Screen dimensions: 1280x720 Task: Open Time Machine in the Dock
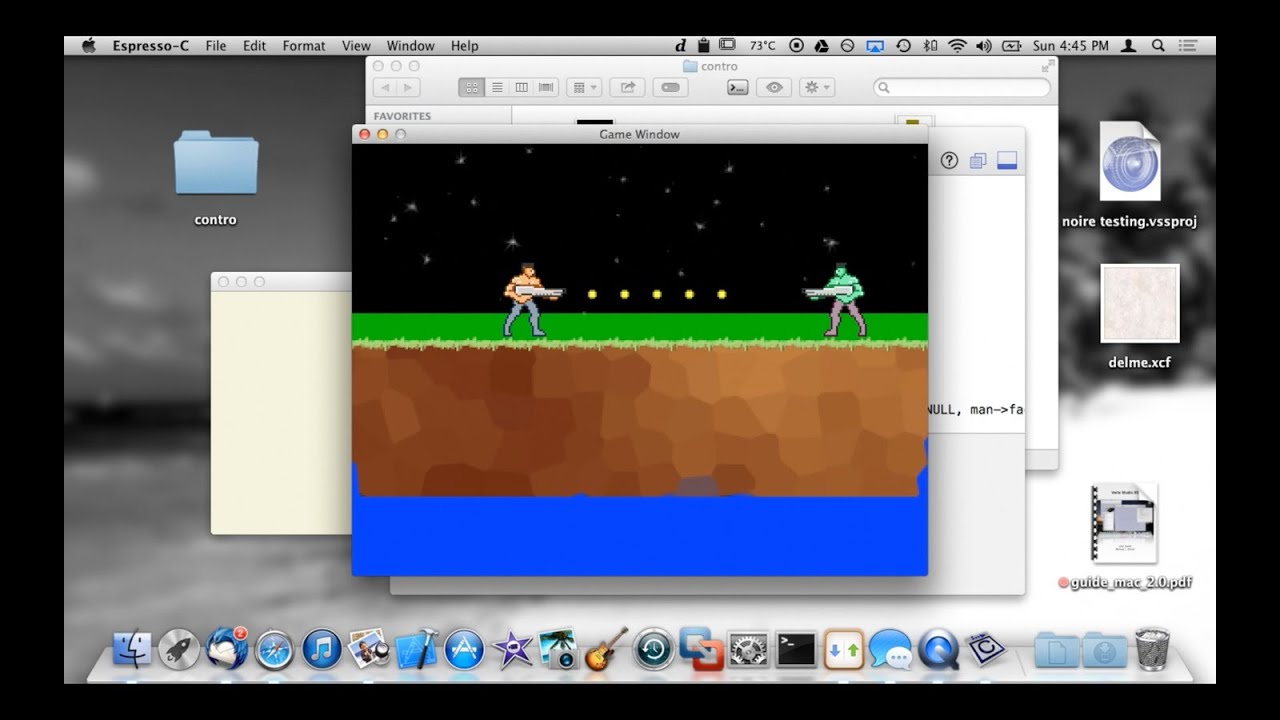tap(653, 650)
